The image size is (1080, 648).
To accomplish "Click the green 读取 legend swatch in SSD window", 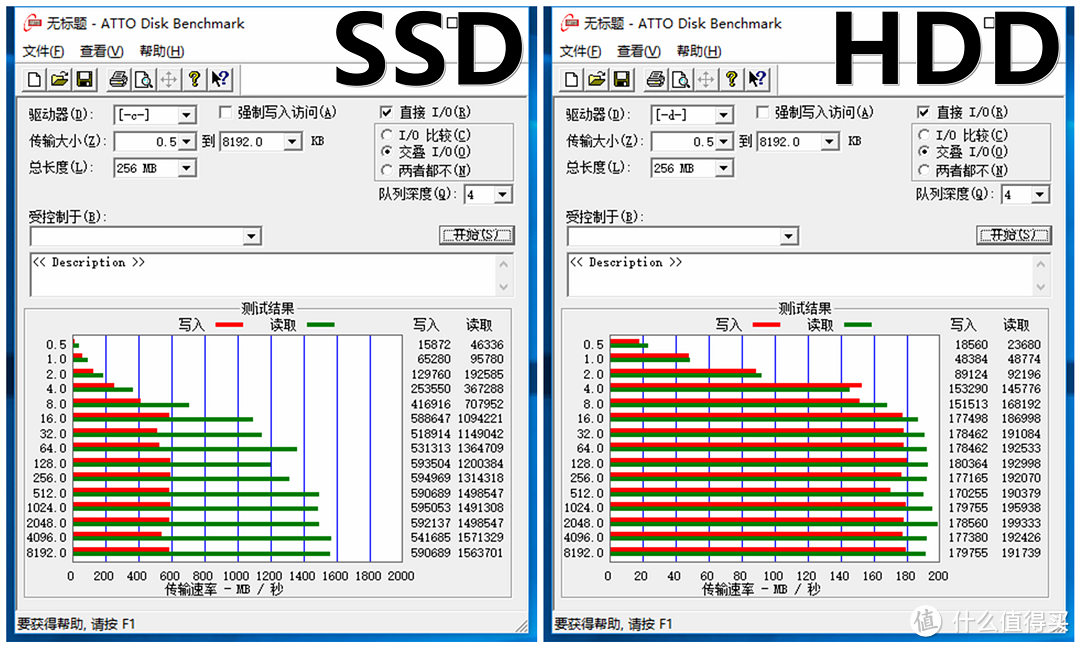I will coord(321,325).
